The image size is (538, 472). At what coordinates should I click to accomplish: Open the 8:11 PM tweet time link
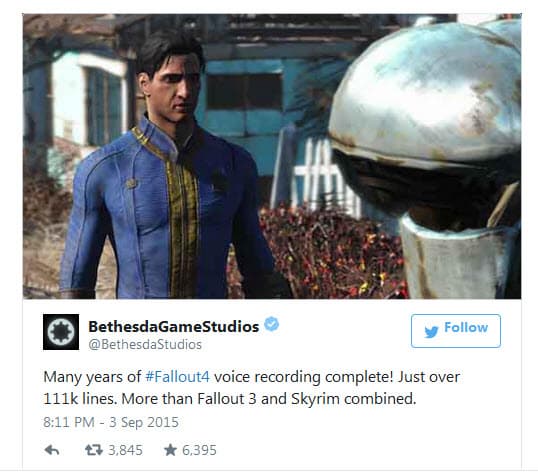click(x=69, y=422)
